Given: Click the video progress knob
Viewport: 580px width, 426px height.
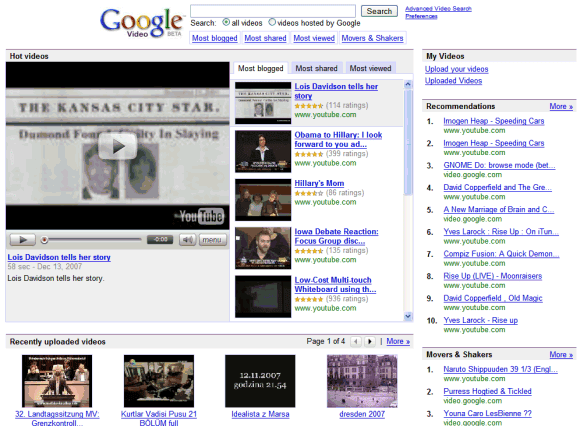Looking at the screenshot, I should click(x=44, y=240).
